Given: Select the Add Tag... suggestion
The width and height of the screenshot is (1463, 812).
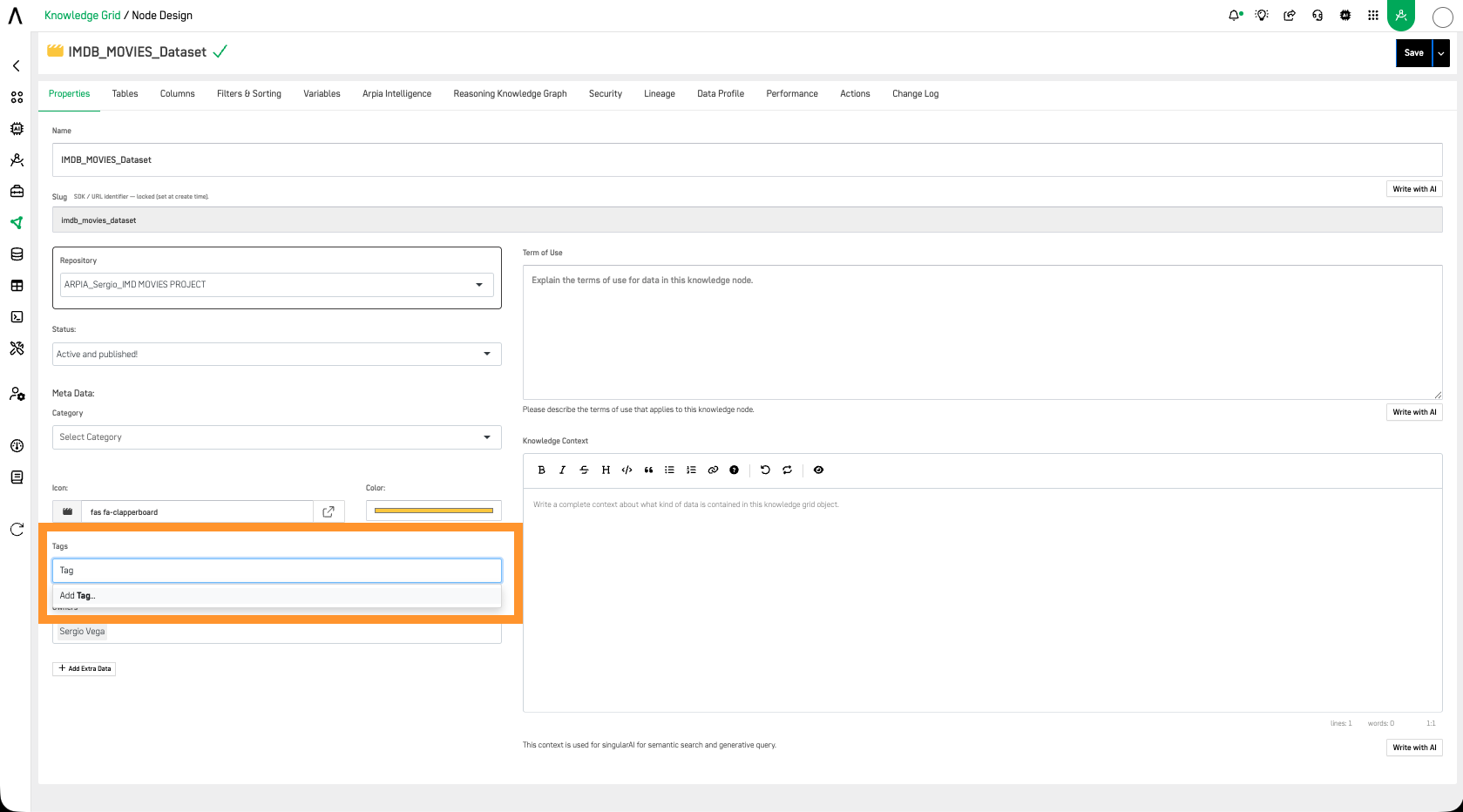Looking at the screenshot, I should 277,596.
